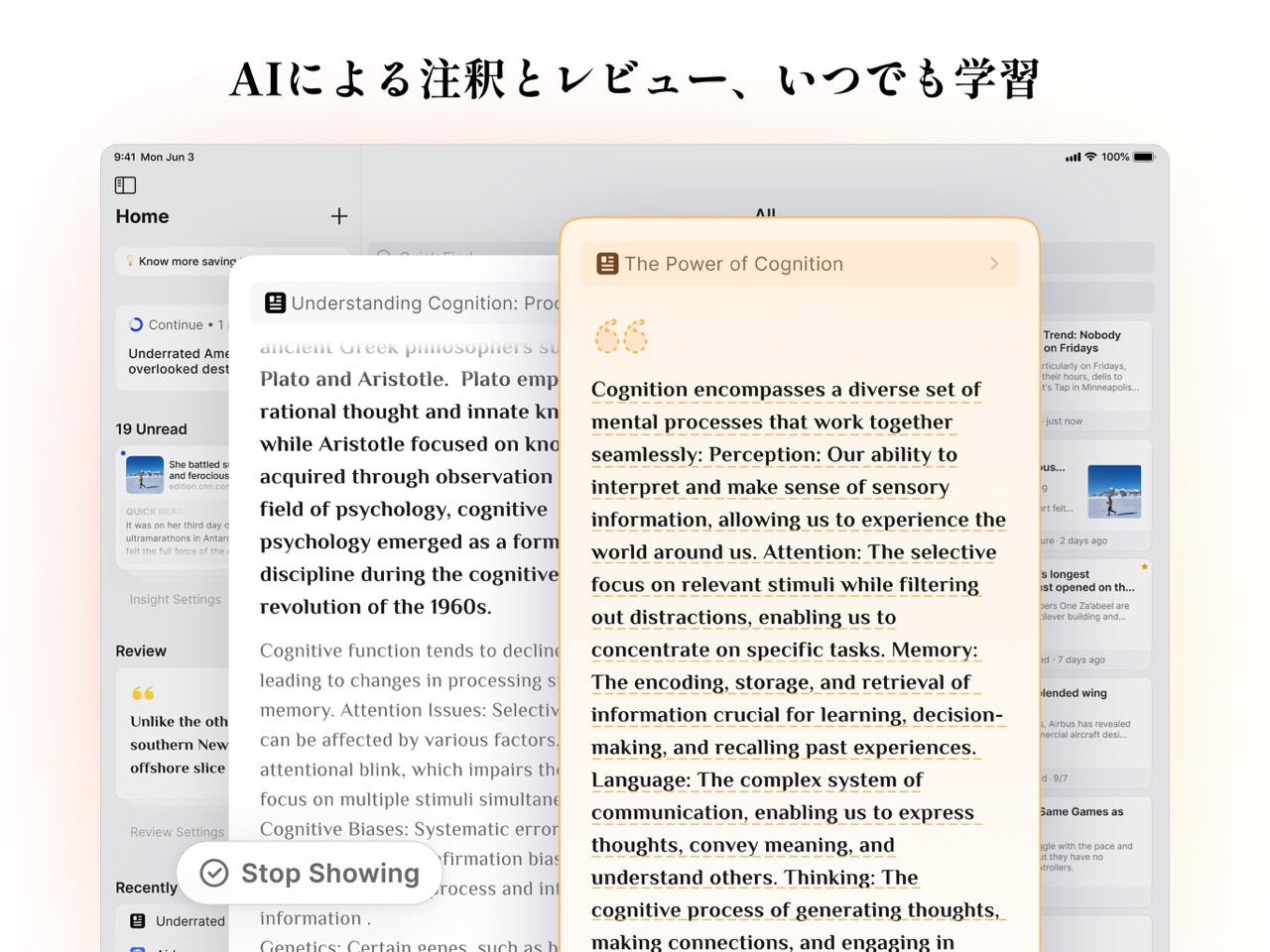Open the "Trend: Nobody on Fridays" article

pyautogui.click(x=1094, y=375)
